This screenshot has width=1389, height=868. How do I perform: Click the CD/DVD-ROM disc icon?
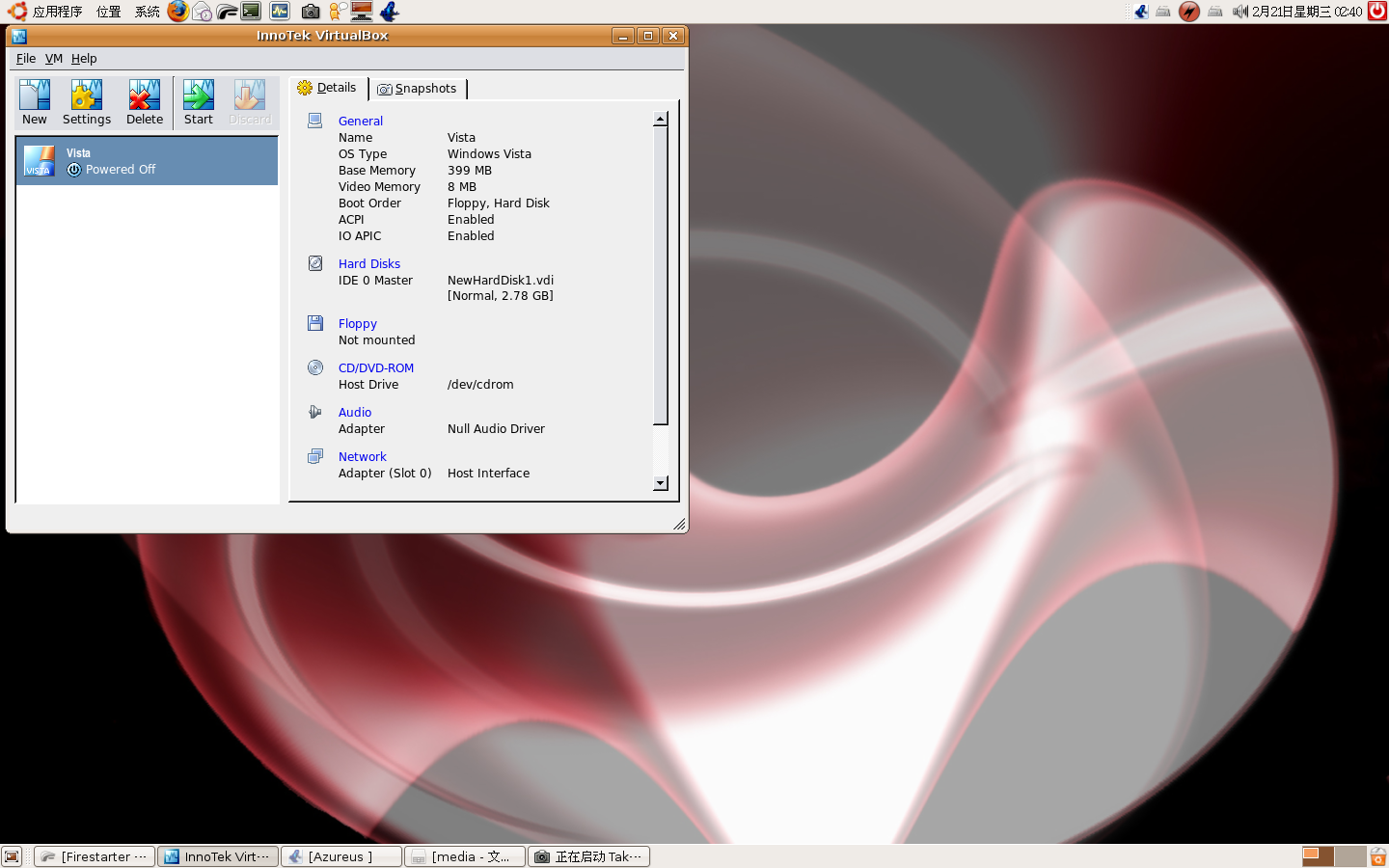(315, 367)
